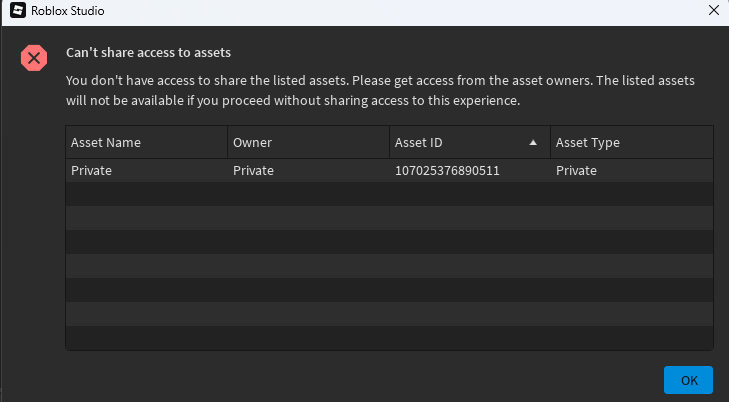Select asset ID 107025376890511 cell
Screen dimensions: 729x402
(470, 171)
